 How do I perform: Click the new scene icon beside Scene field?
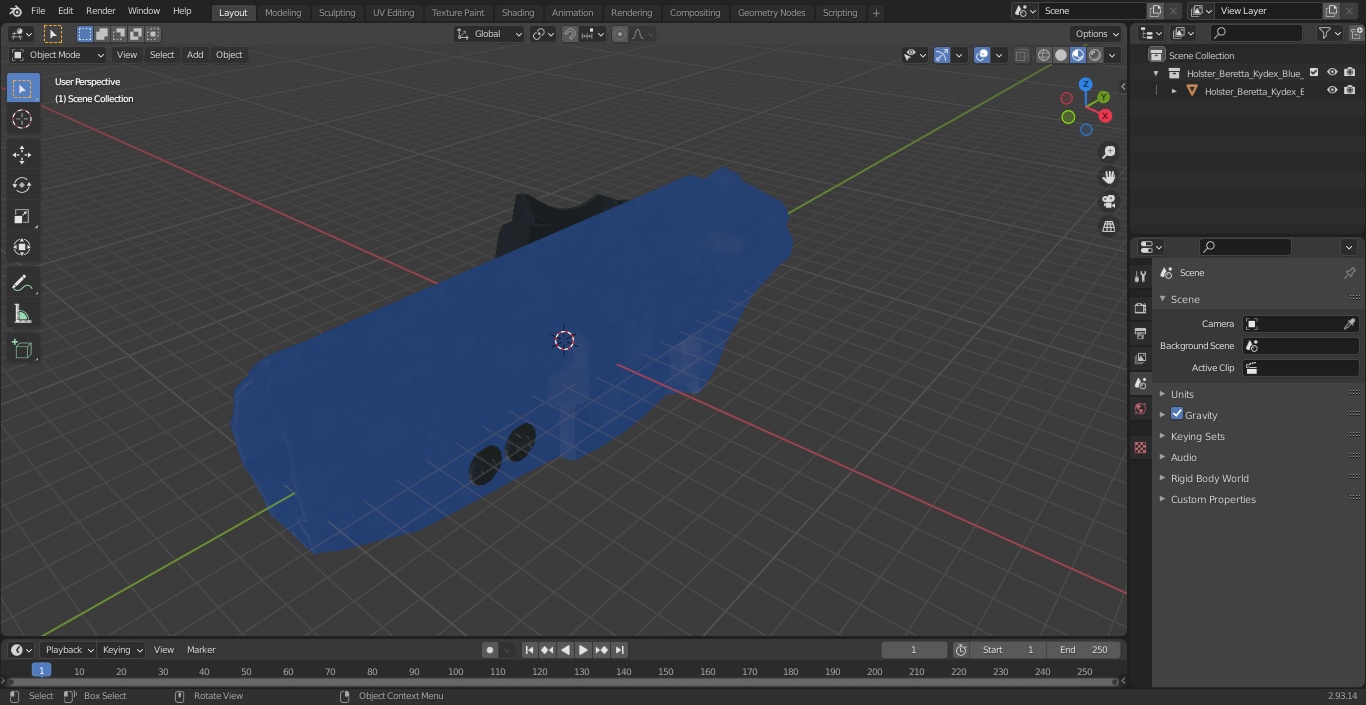[1156, 11]
